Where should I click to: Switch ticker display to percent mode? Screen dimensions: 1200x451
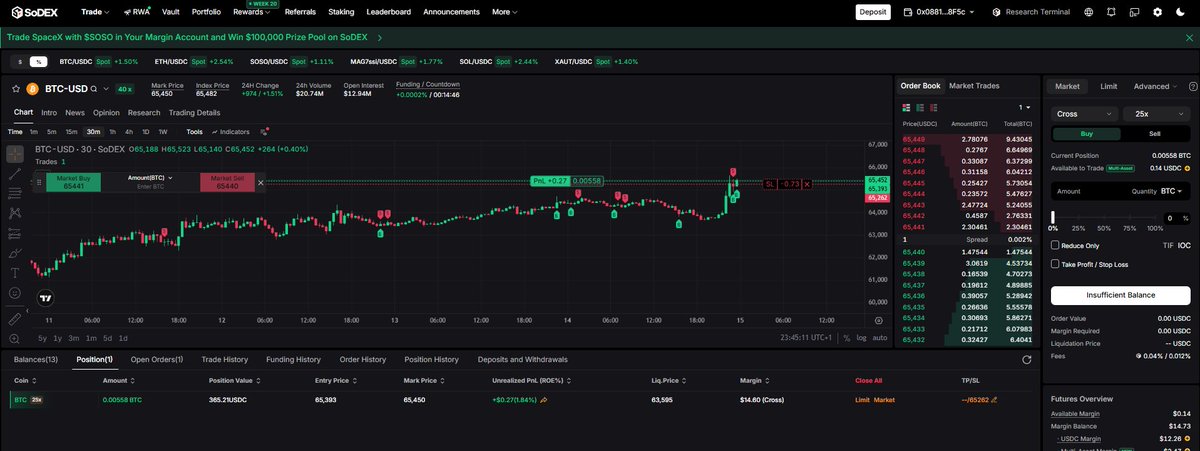(x=39, y=62)
